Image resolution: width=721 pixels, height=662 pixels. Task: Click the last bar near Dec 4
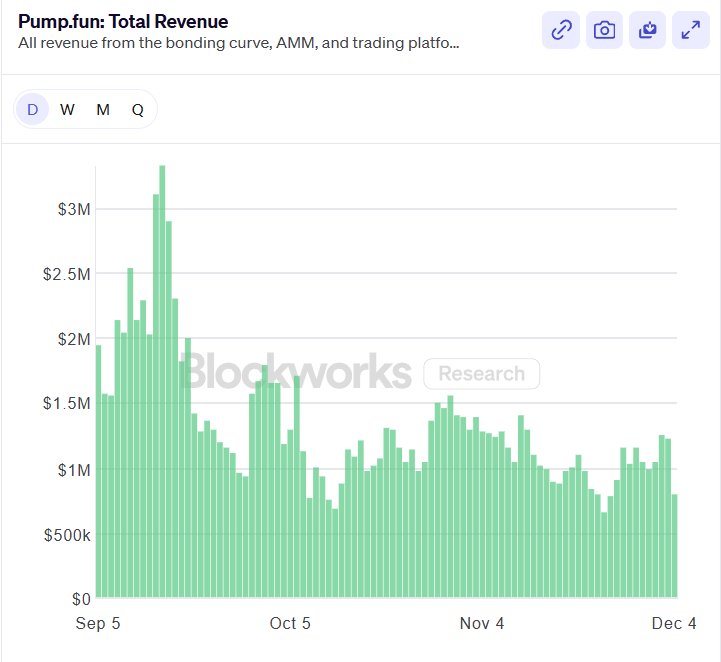[675, 545]
